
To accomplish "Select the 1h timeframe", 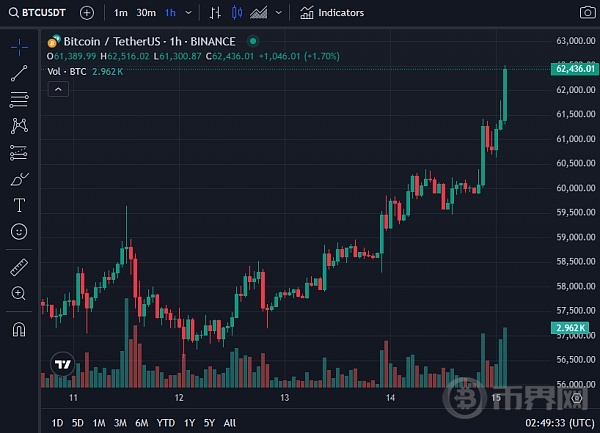I will point(170,13).
